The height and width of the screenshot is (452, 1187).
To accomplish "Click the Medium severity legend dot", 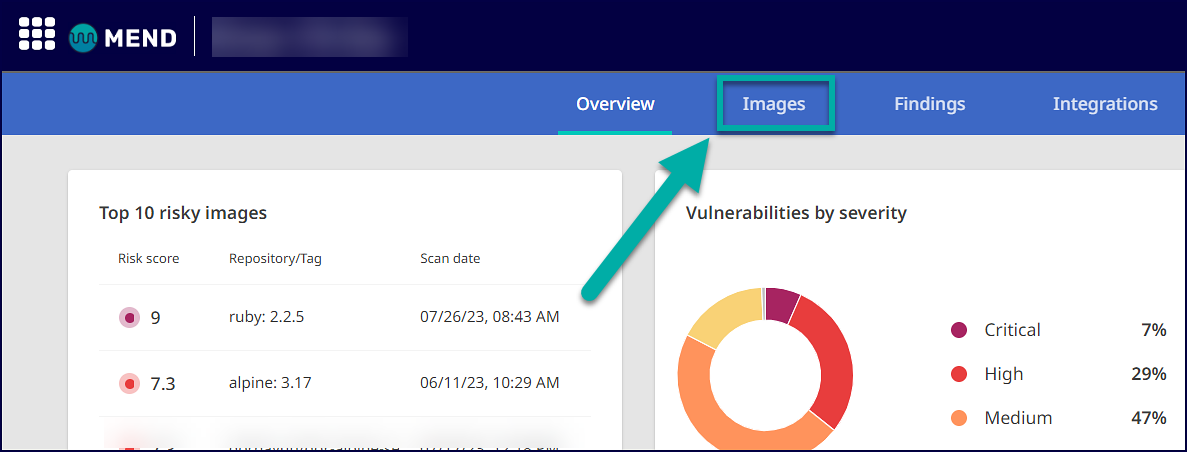I will (959, 418).
